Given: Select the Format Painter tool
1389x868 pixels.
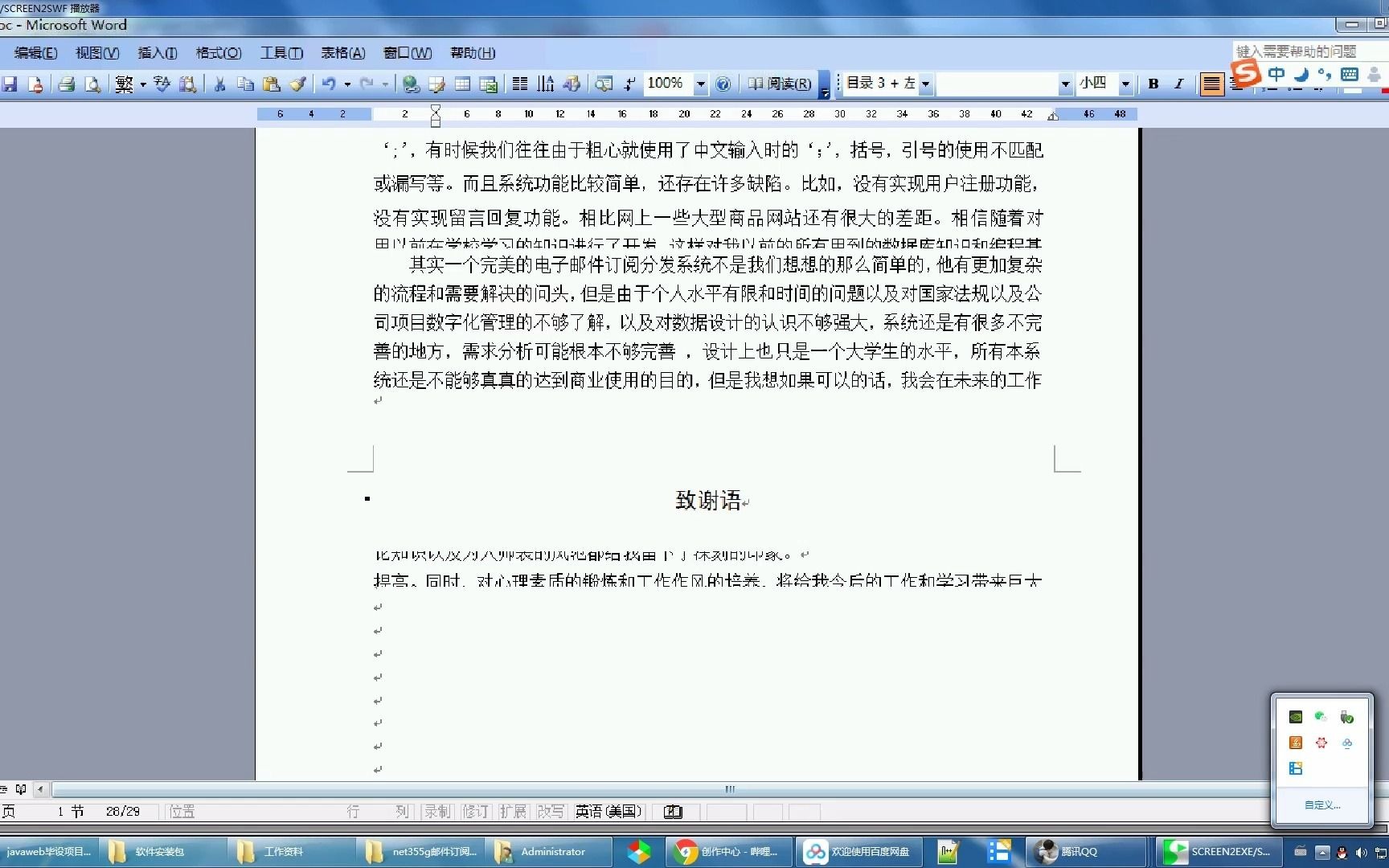Looking at the screenshot, I should [298, 84].
